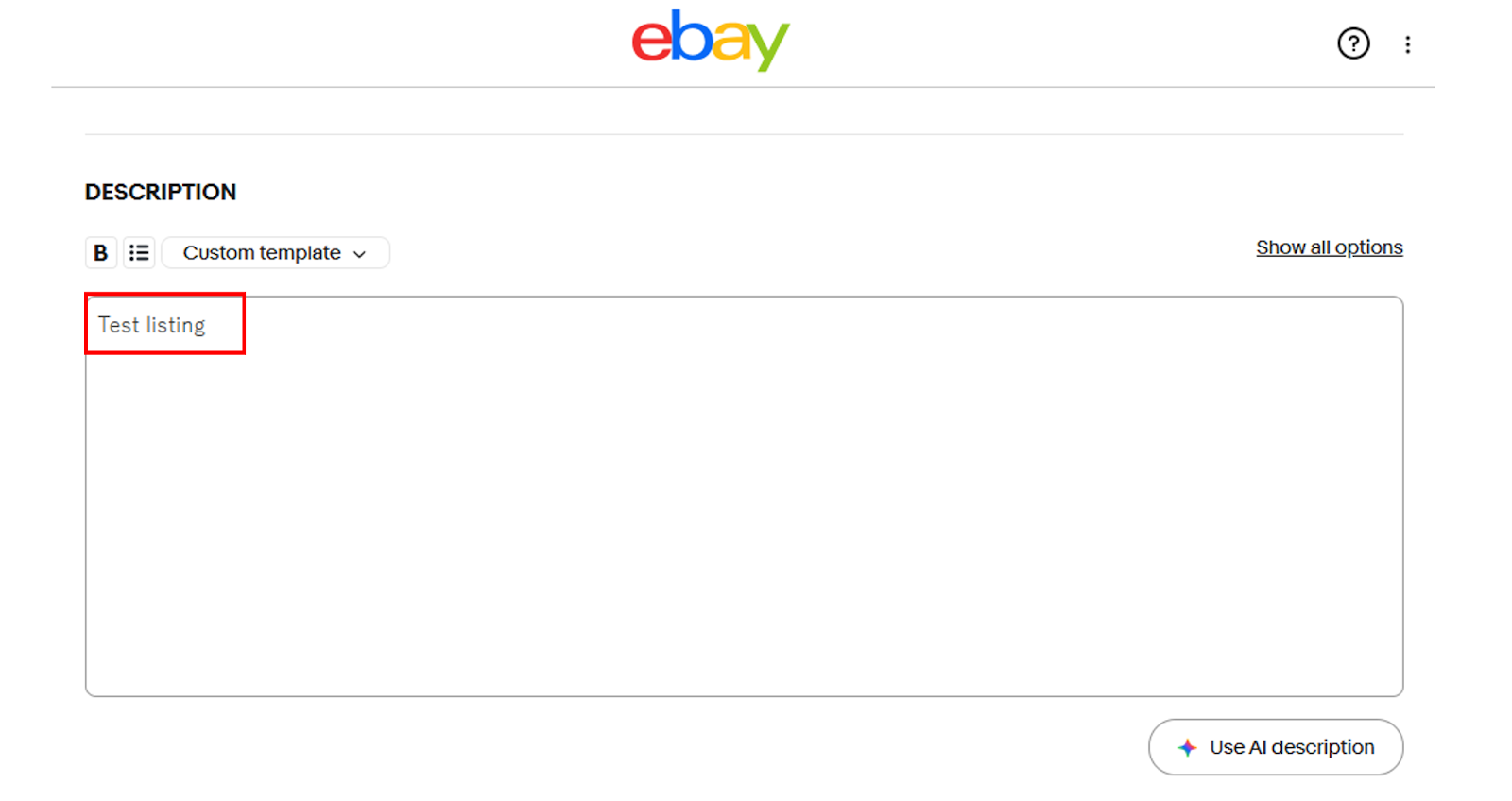1512x801 pixels.
Task: Insert a bulleted list using the list icon
Action: (139, 253)
